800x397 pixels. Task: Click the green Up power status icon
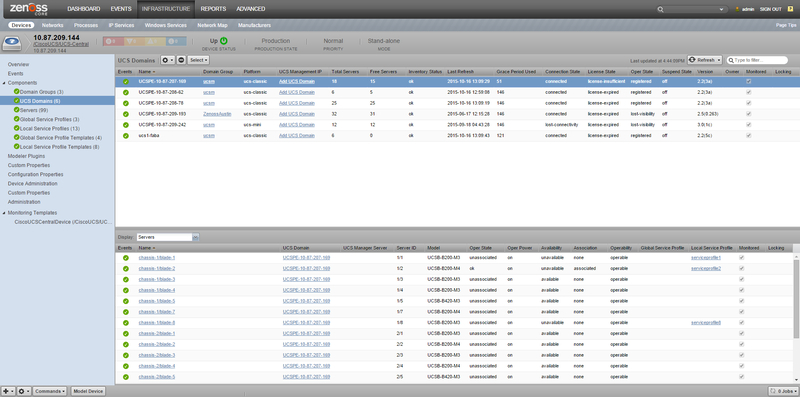click(224, 41)
